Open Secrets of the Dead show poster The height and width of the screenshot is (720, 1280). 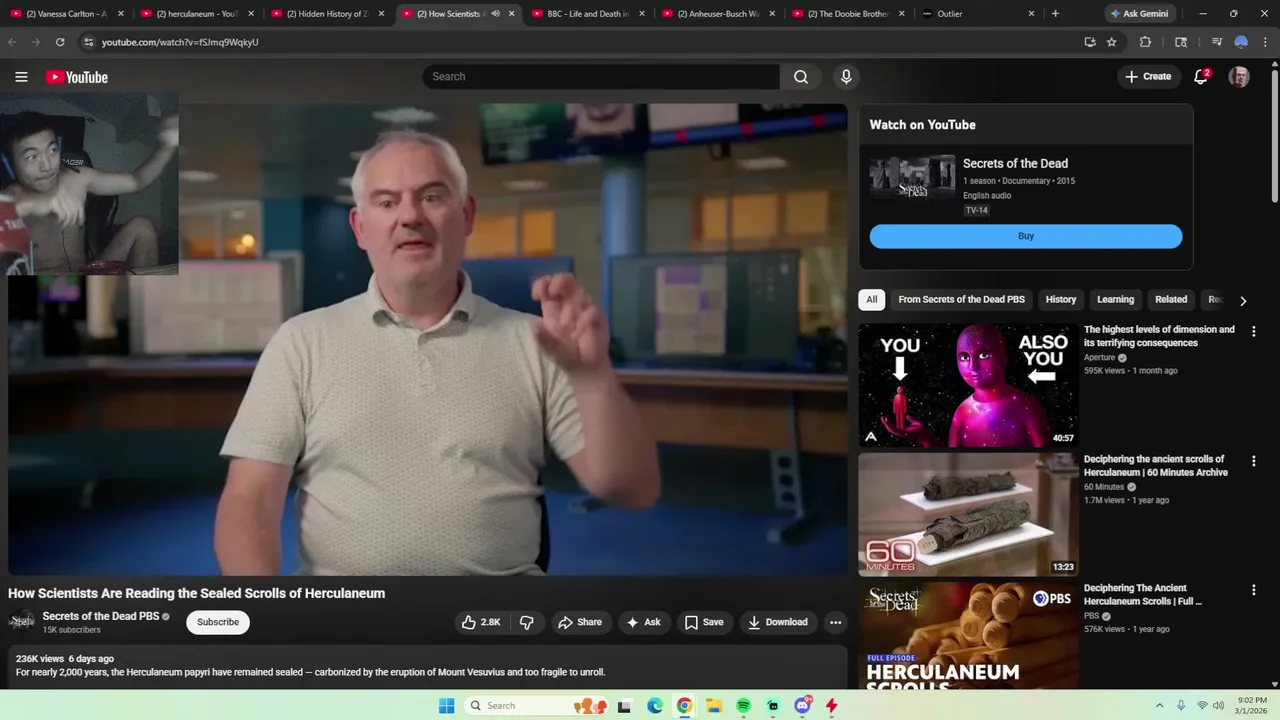tap(912, 176)
